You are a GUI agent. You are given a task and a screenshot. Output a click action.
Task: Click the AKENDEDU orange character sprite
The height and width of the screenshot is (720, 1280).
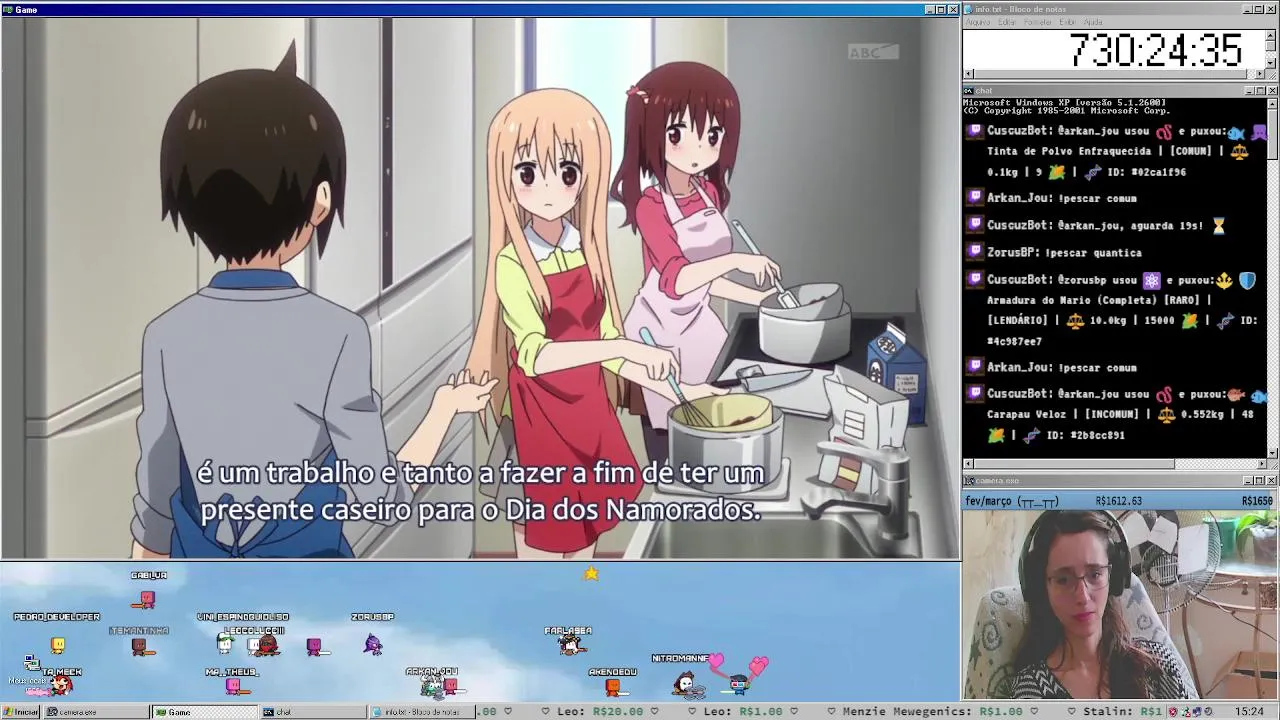coord(614,687)
